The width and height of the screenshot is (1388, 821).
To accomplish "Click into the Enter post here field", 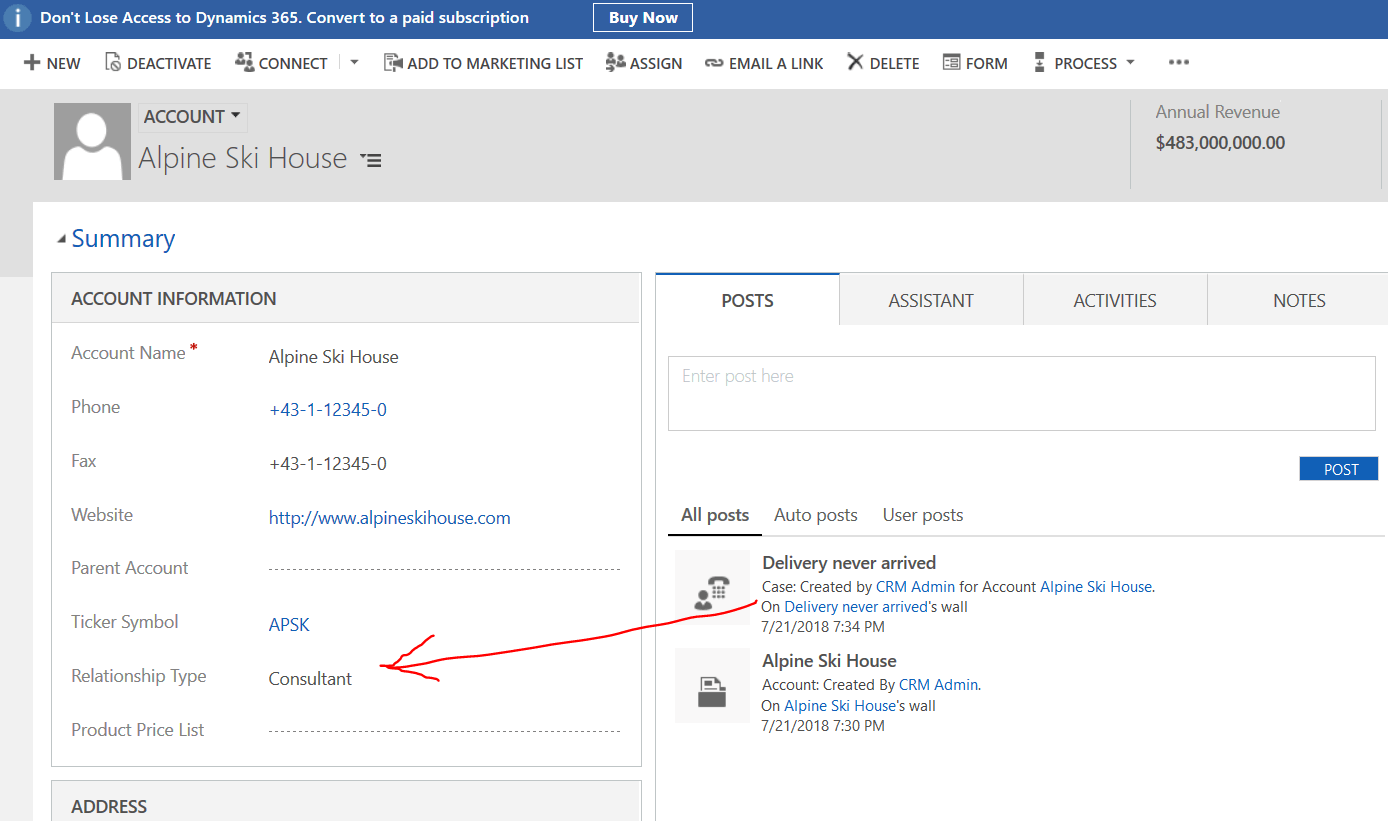I will (x=1022, y=393).
